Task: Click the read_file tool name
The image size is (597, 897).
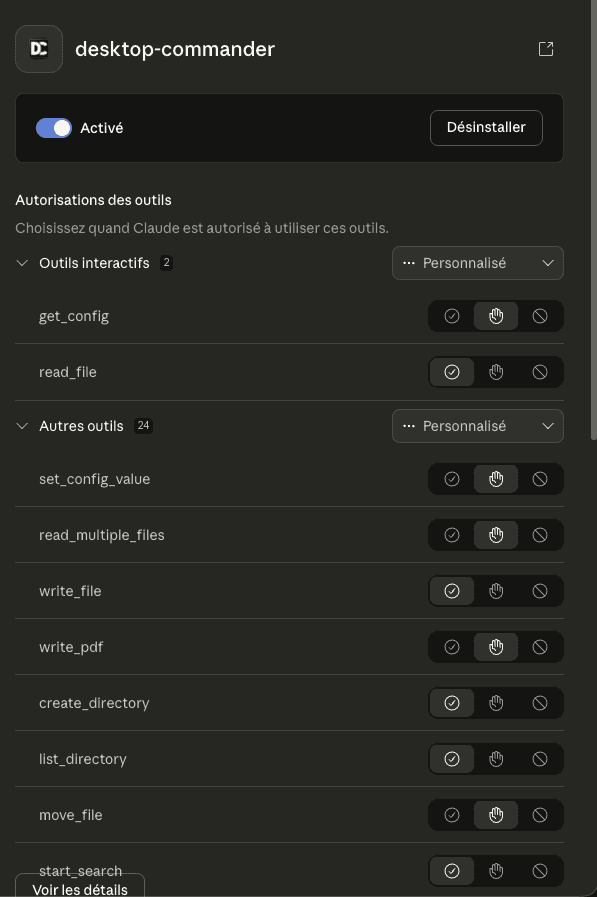Action: (67, 372)
